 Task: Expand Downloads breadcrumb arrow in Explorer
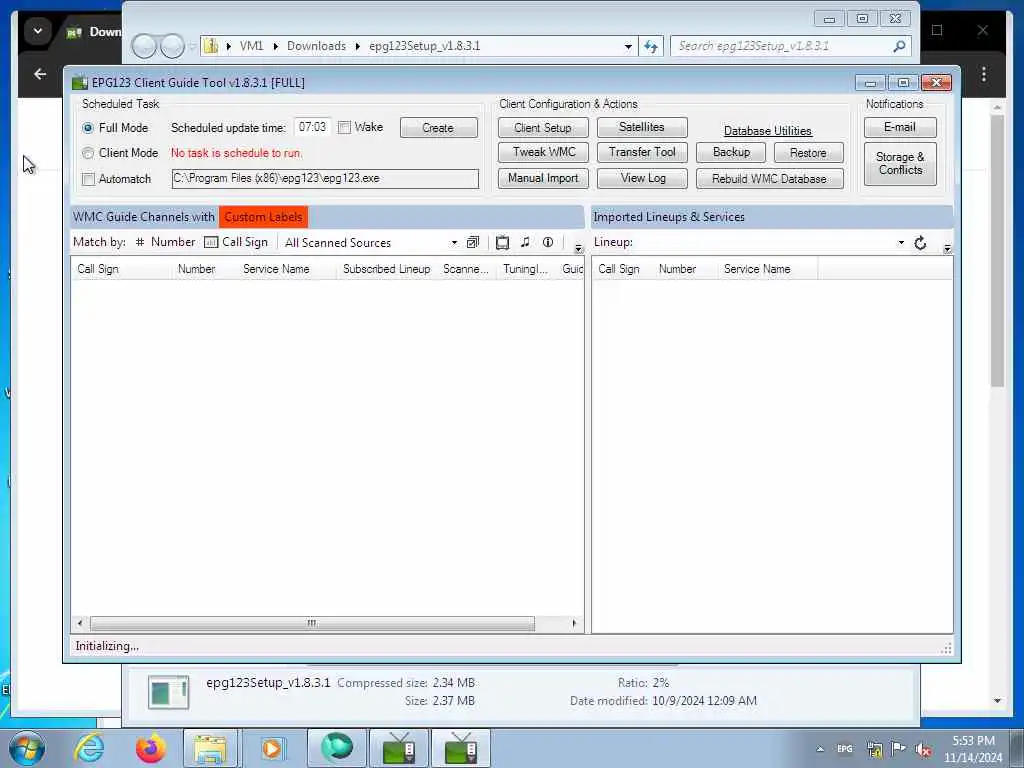coord(358,46)
